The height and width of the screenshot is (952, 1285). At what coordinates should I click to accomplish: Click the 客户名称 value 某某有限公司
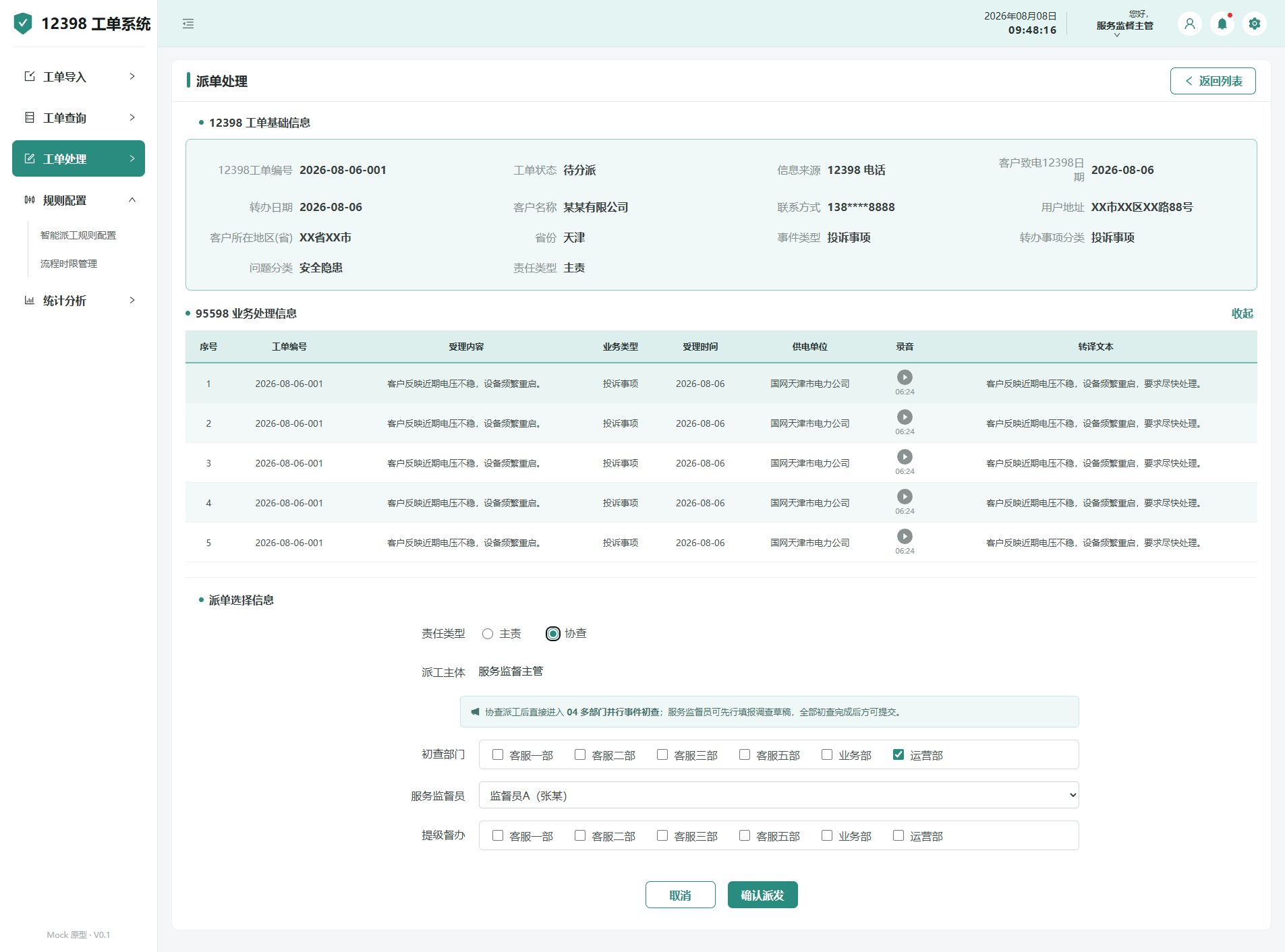(596, 207)
